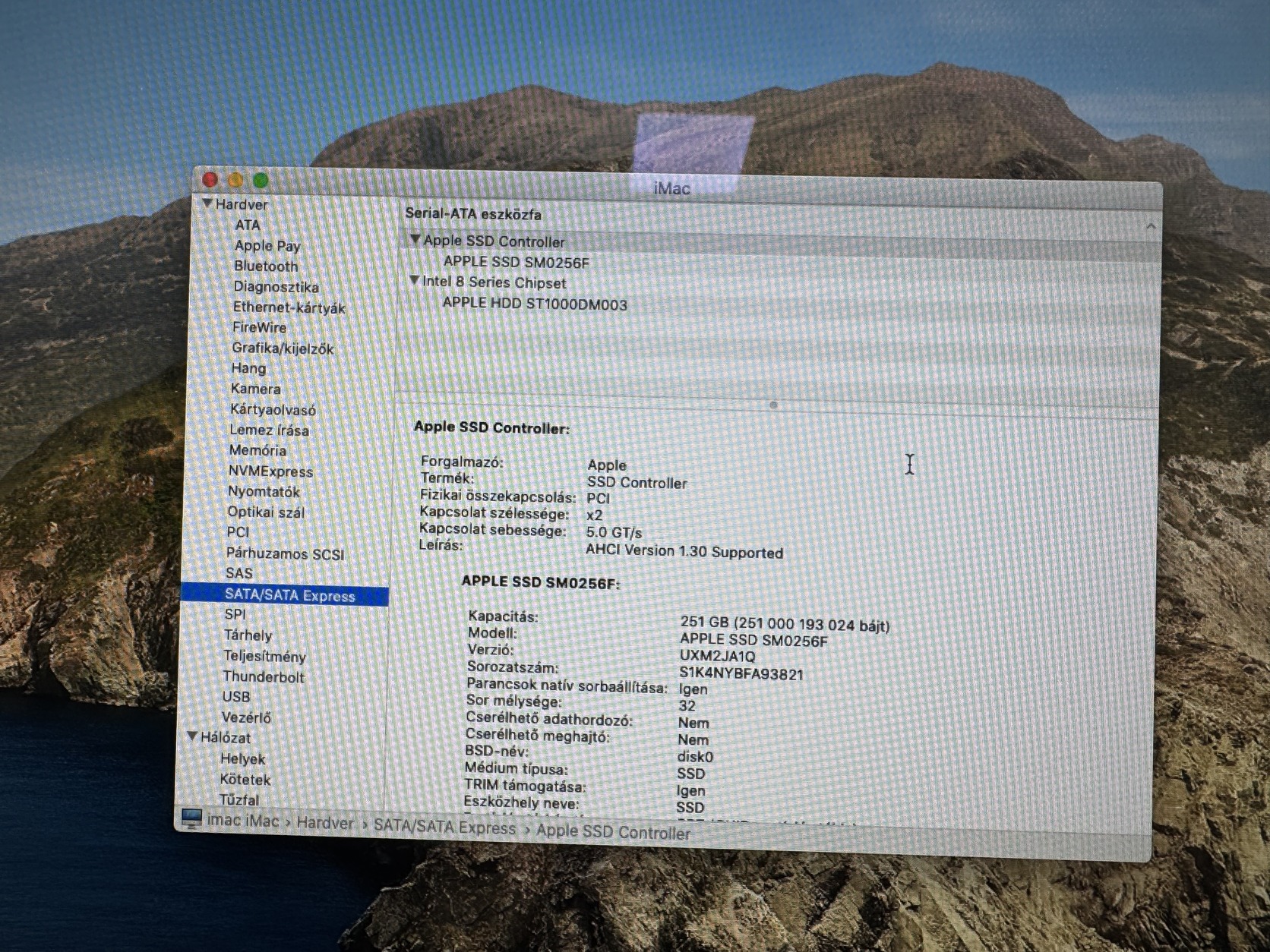Click the APPLE SSD SM0256F detail heading
Screen dimensions: 1270x952
[541, 582]
